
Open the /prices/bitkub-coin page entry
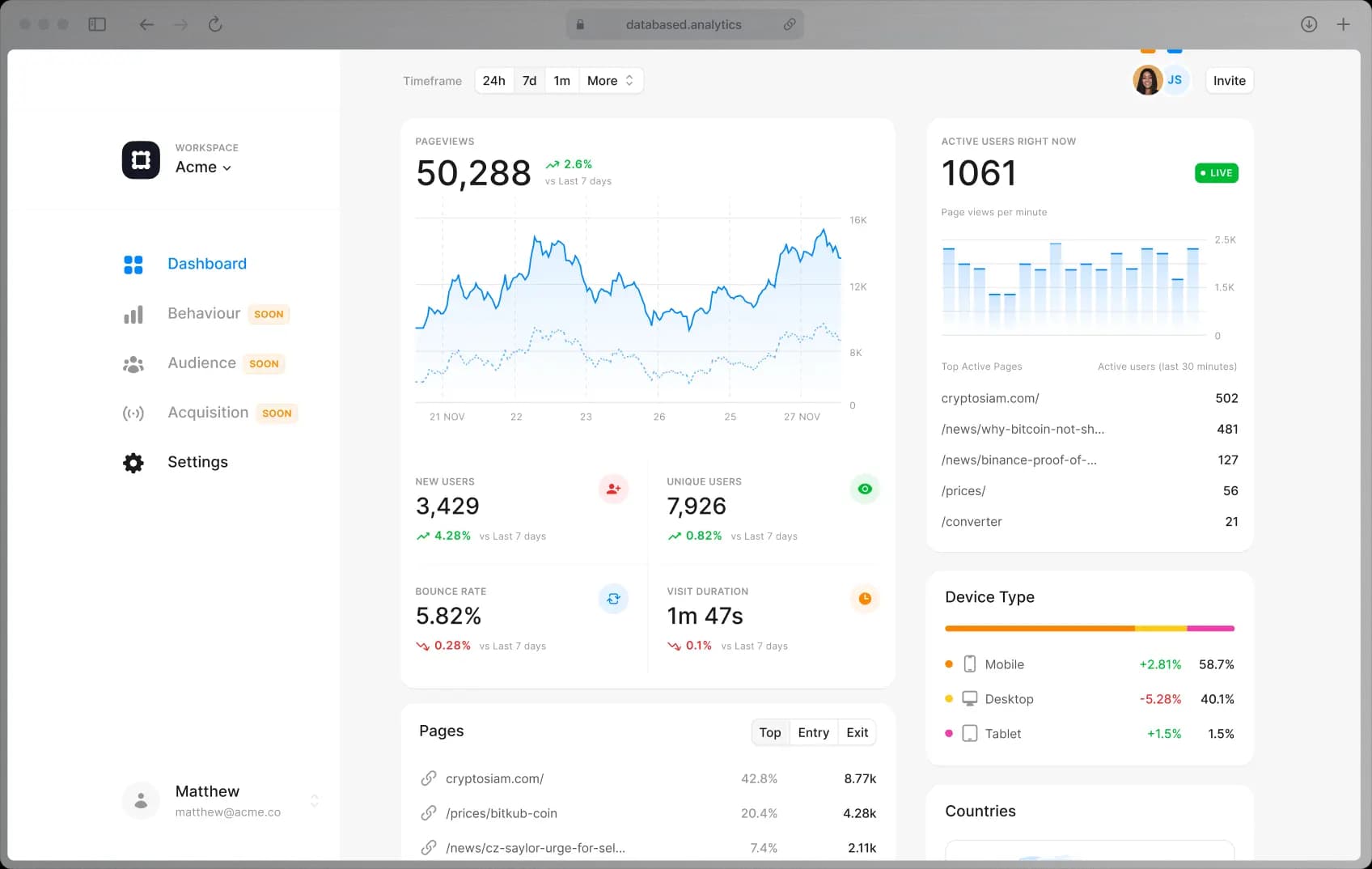pos(502,813)
